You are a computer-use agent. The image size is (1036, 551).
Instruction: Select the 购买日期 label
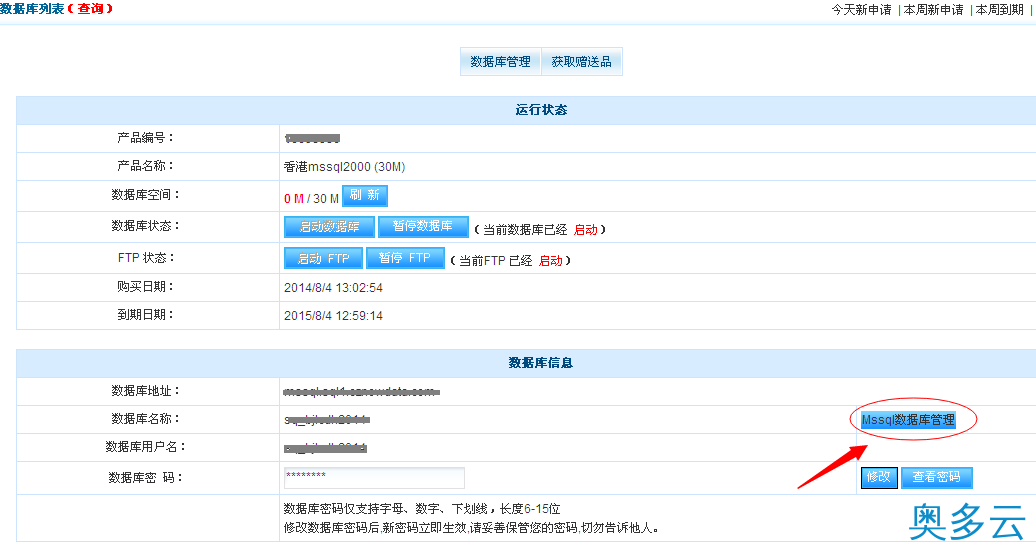coord(145,287)
